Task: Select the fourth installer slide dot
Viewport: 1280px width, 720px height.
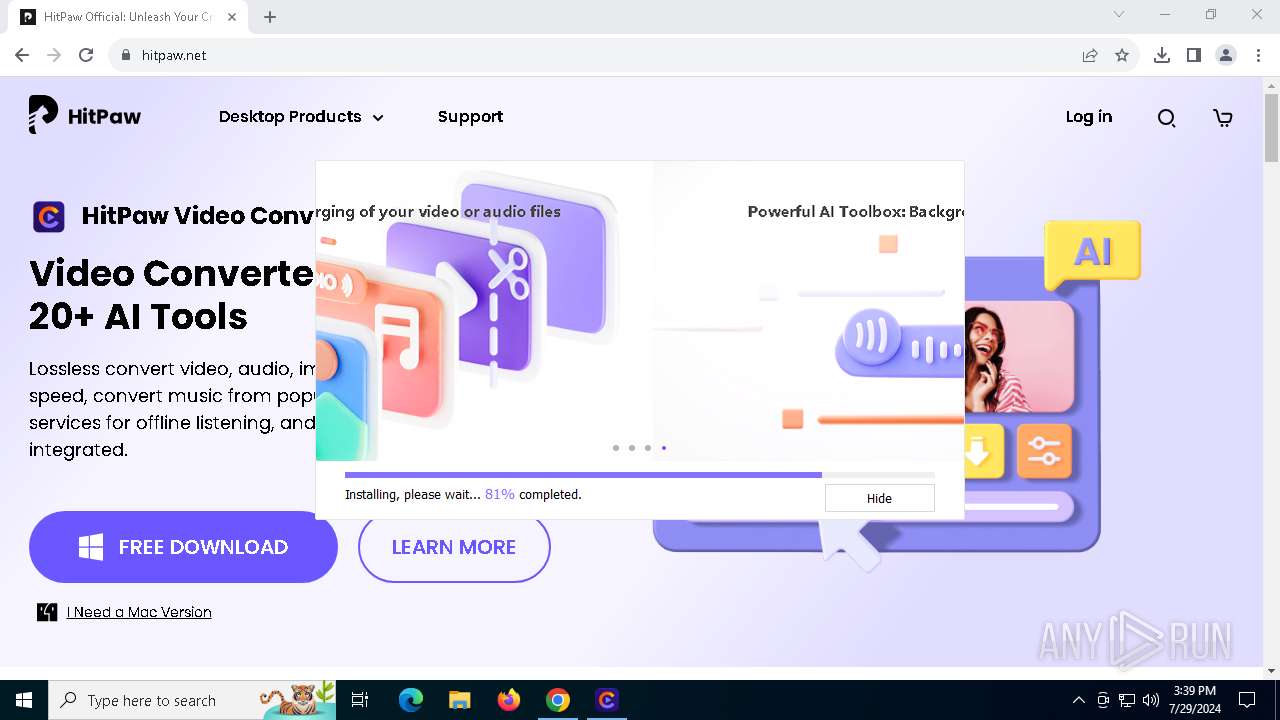Action: pos(664,448)
